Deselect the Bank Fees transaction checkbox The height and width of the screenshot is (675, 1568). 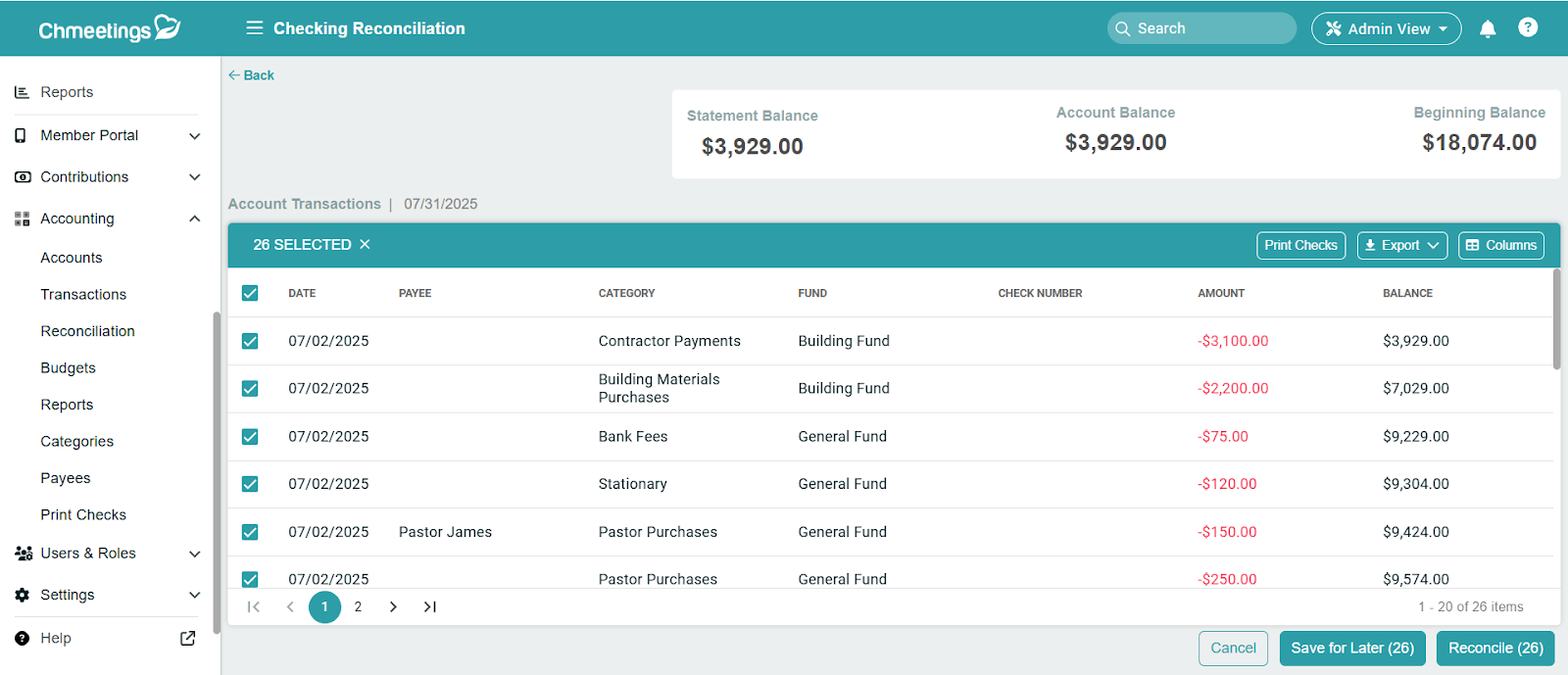coord(250,437)
